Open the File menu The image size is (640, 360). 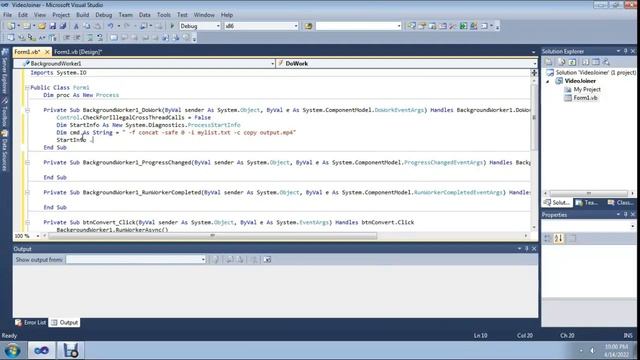(x=7, y=15)
